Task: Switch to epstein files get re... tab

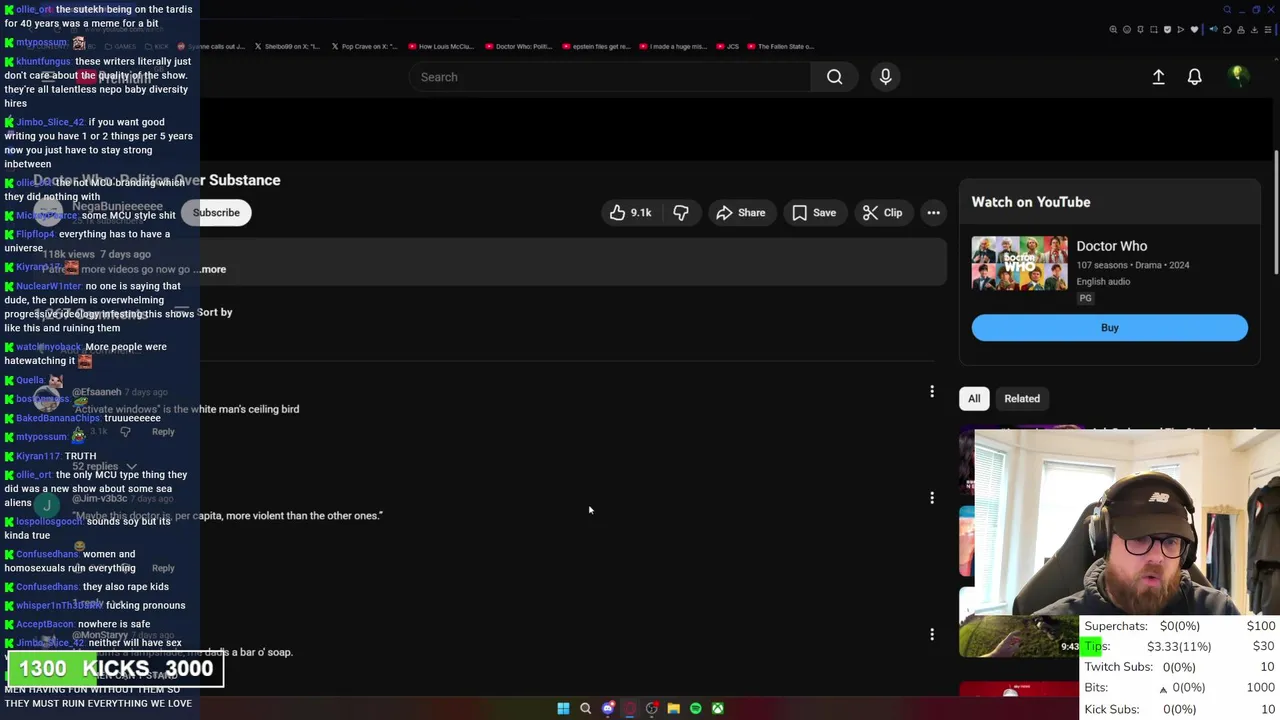Action: [596, 46]
